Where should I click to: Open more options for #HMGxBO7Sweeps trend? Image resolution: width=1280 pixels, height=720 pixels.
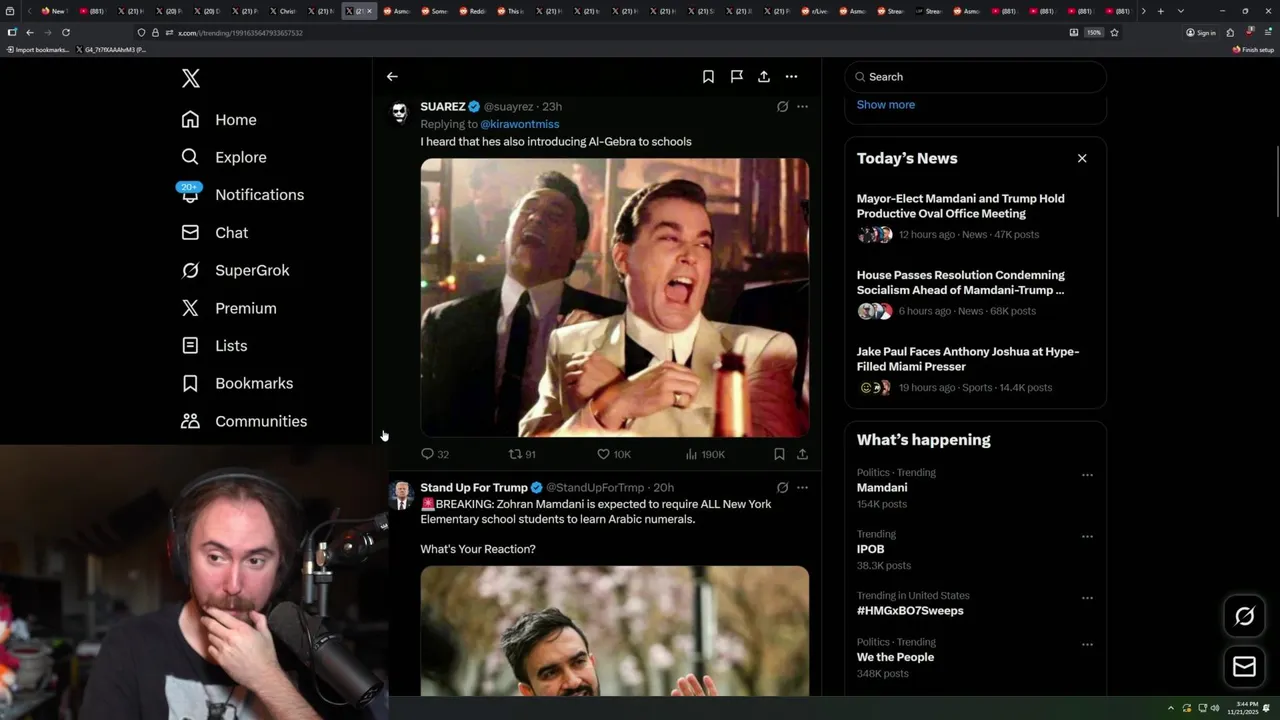tap(1087, 598)
